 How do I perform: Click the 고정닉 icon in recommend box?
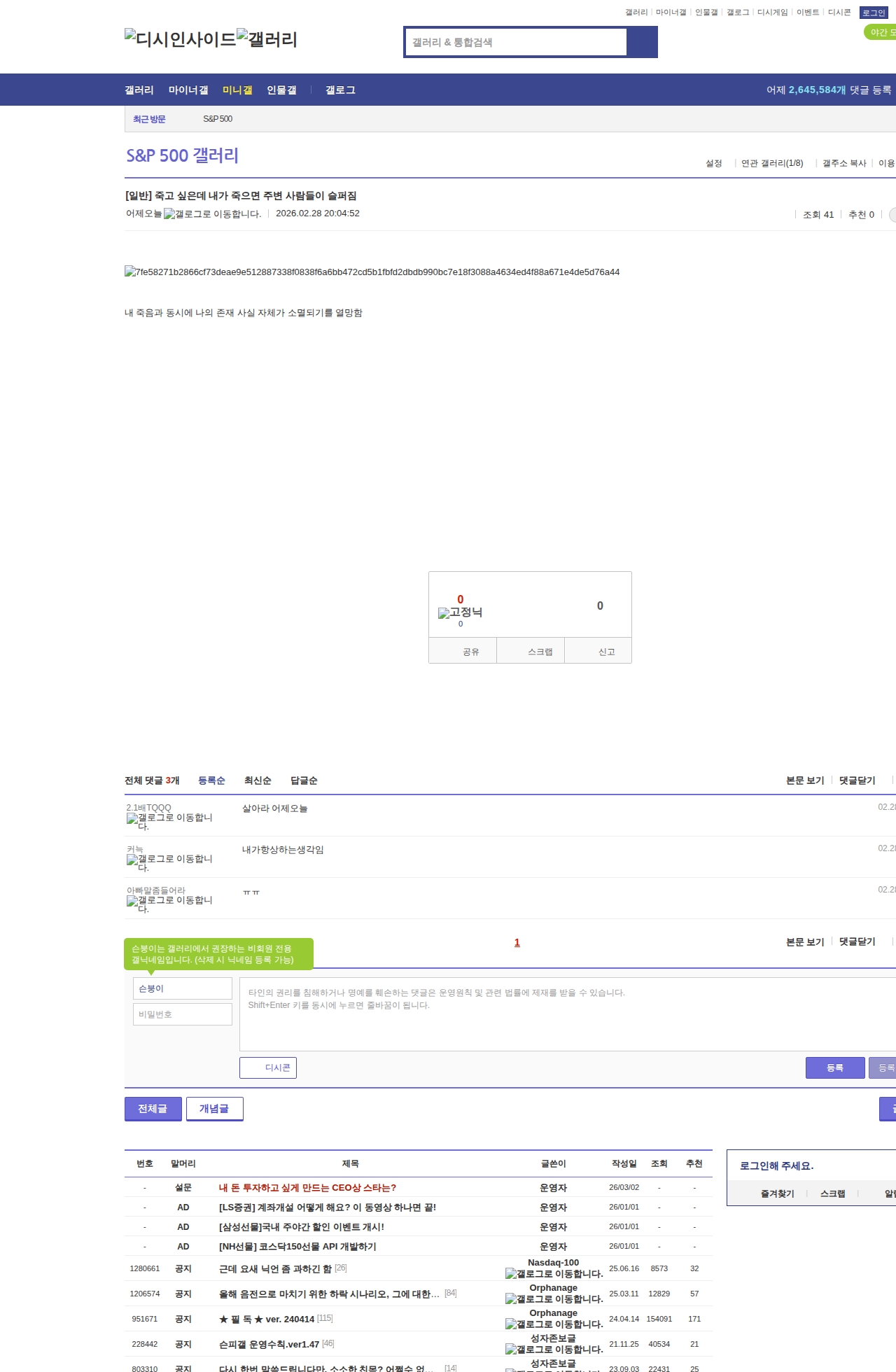(460, 612)
